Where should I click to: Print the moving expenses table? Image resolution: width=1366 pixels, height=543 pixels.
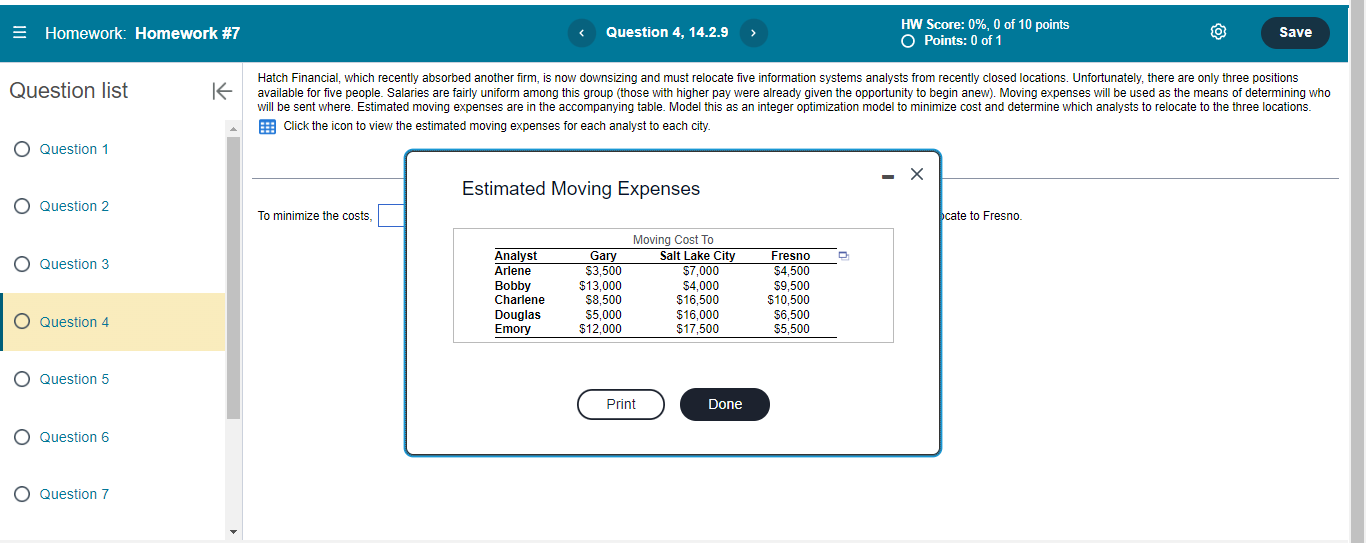621,404
